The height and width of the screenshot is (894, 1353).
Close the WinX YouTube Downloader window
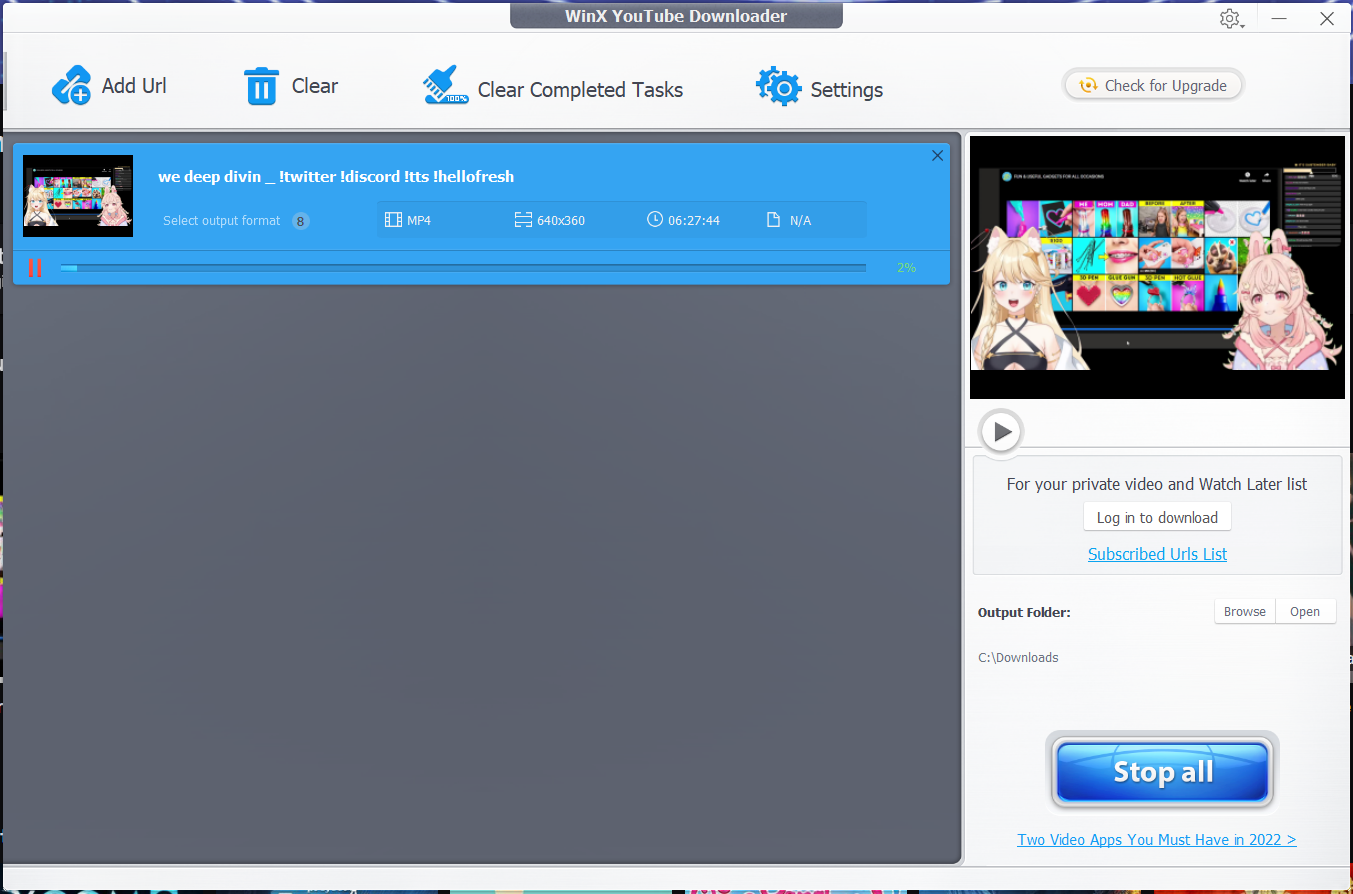coord(1327,18)
